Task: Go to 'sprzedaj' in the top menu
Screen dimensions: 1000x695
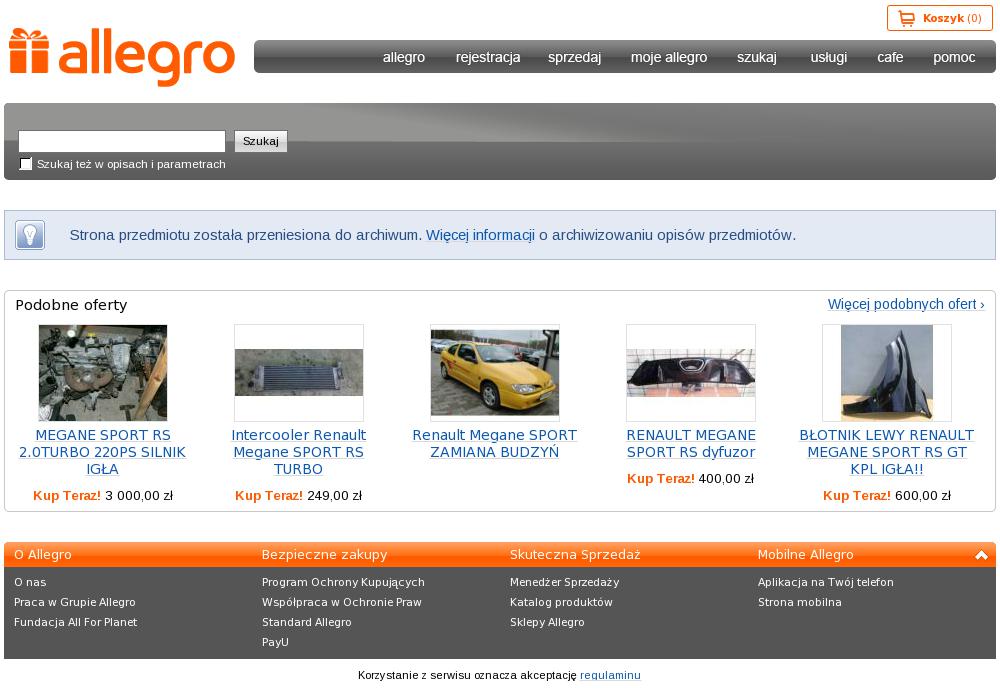Action: pyautogui.click(x=575, y=57)
